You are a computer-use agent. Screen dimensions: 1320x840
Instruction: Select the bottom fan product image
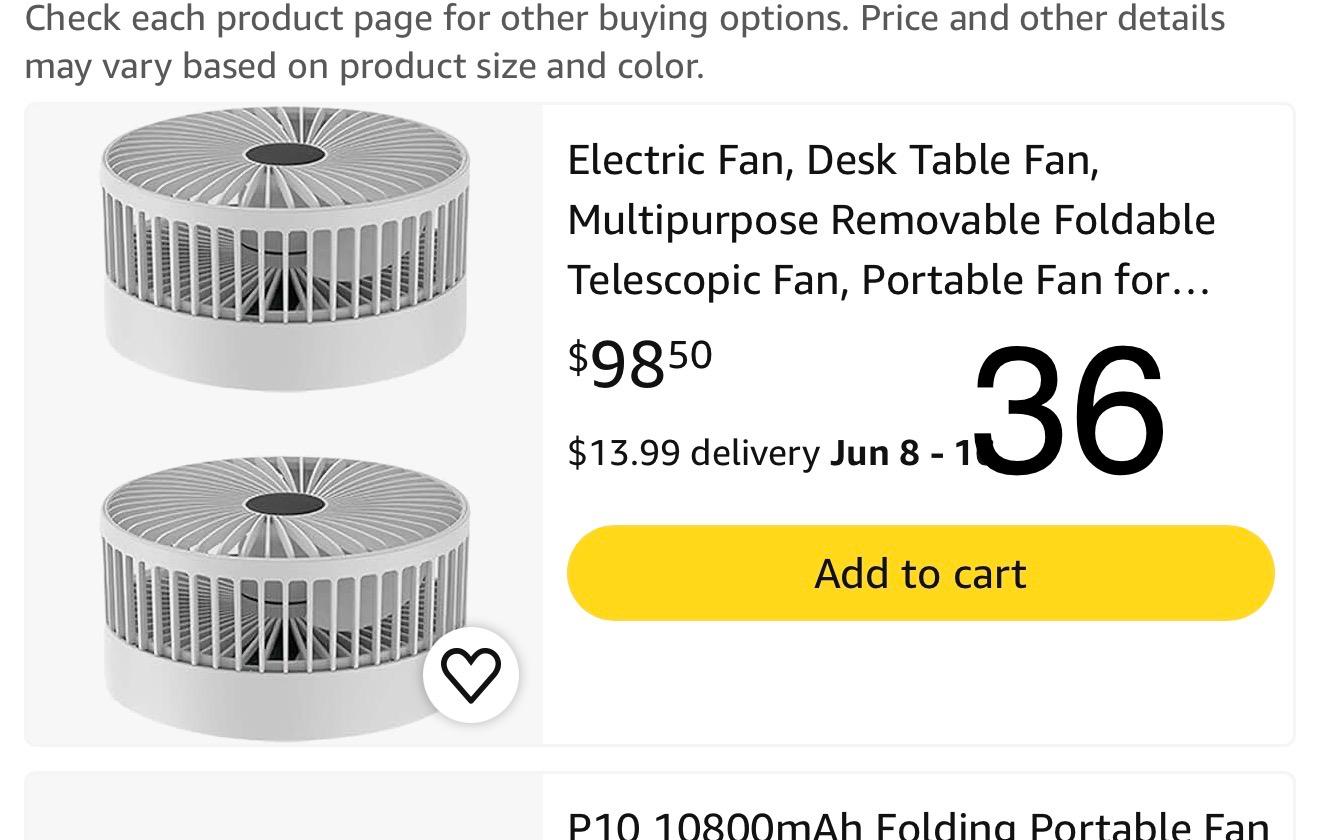284,597
